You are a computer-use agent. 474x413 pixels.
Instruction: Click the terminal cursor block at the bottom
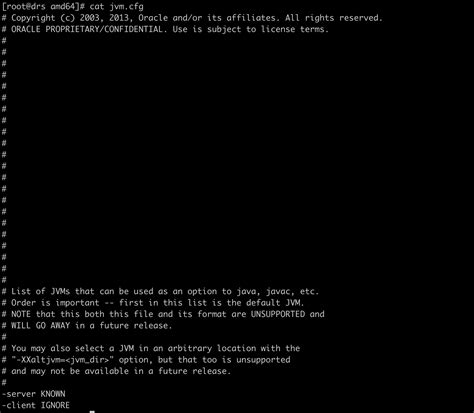[x=92, y=412]
